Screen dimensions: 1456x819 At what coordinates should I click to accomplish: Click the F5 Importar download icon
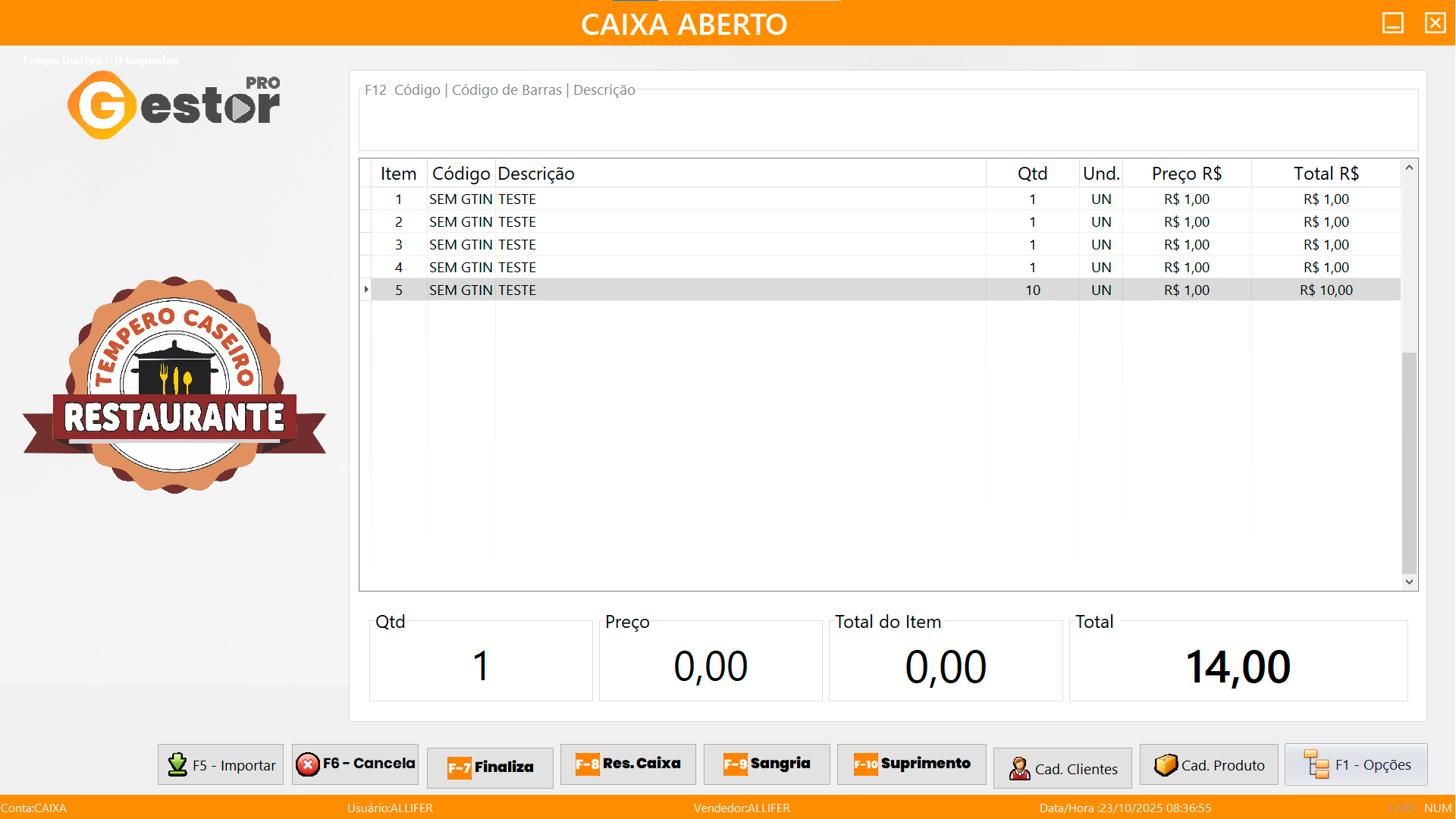[x=177, y=764]
